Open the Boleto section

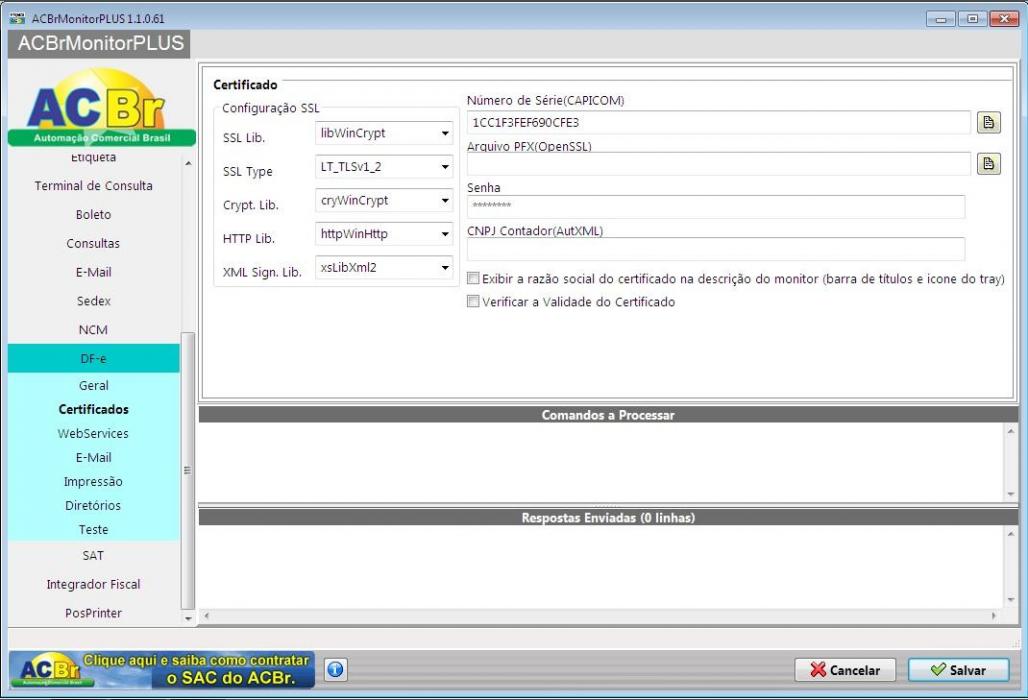point(94,214)
